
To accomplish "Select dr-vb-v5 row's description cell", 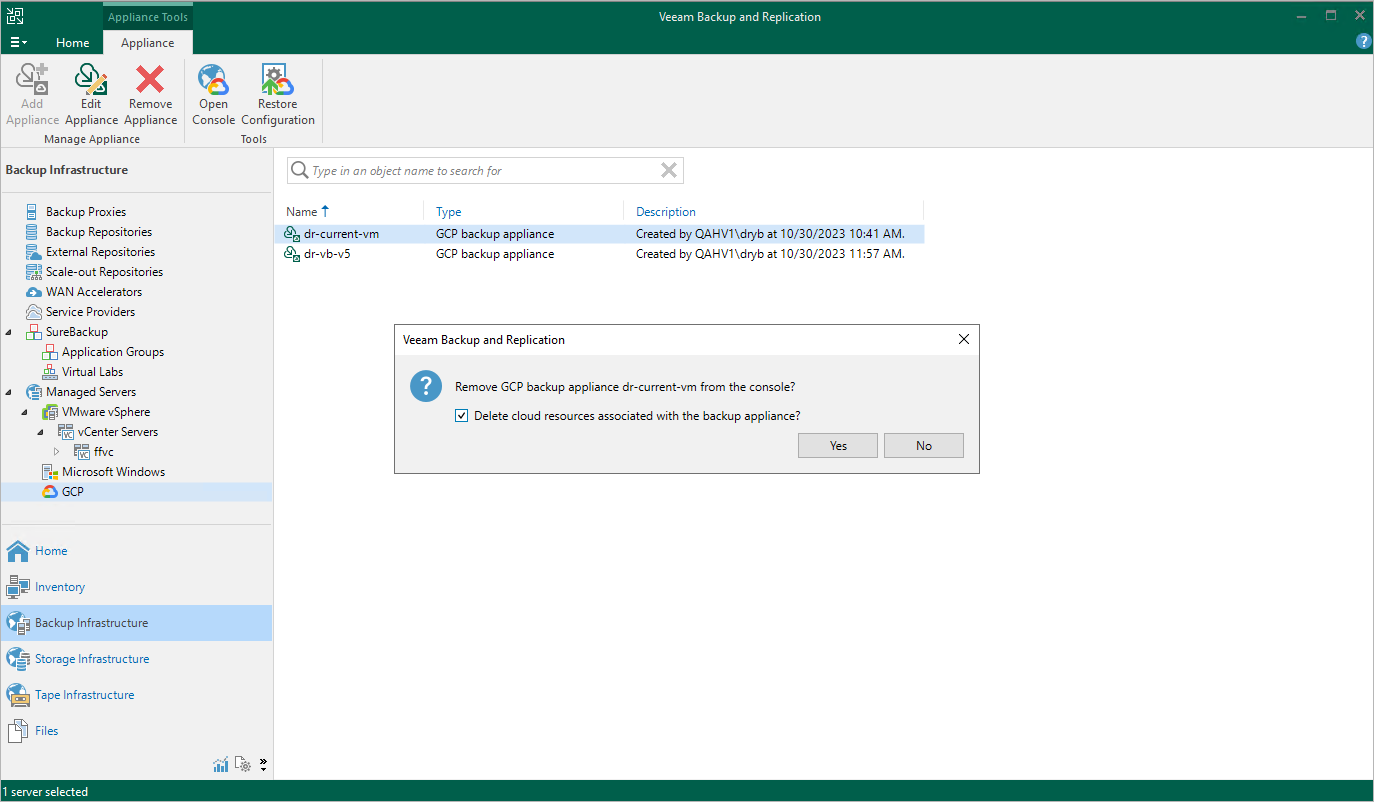I will (x=770, y=254).
